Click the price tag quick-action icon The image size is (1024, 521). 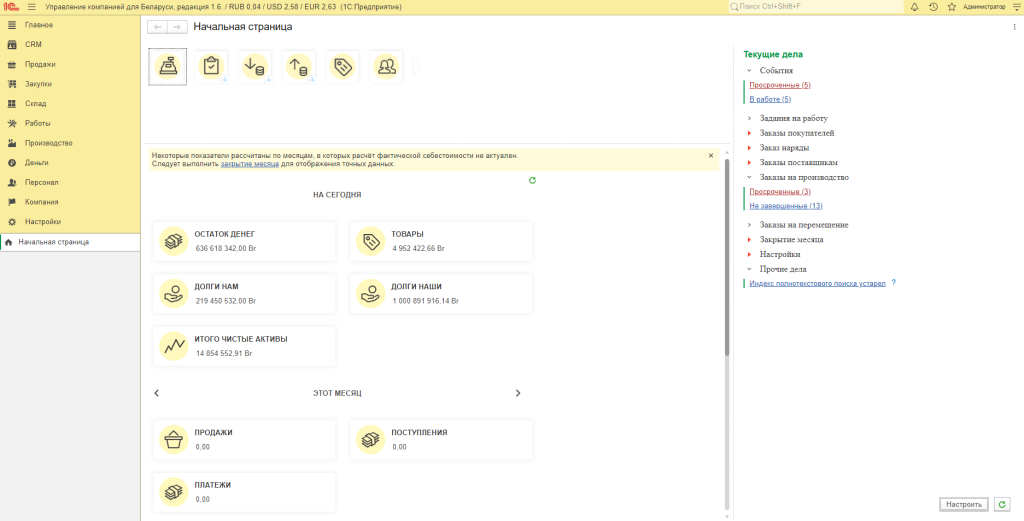point(343,66)
